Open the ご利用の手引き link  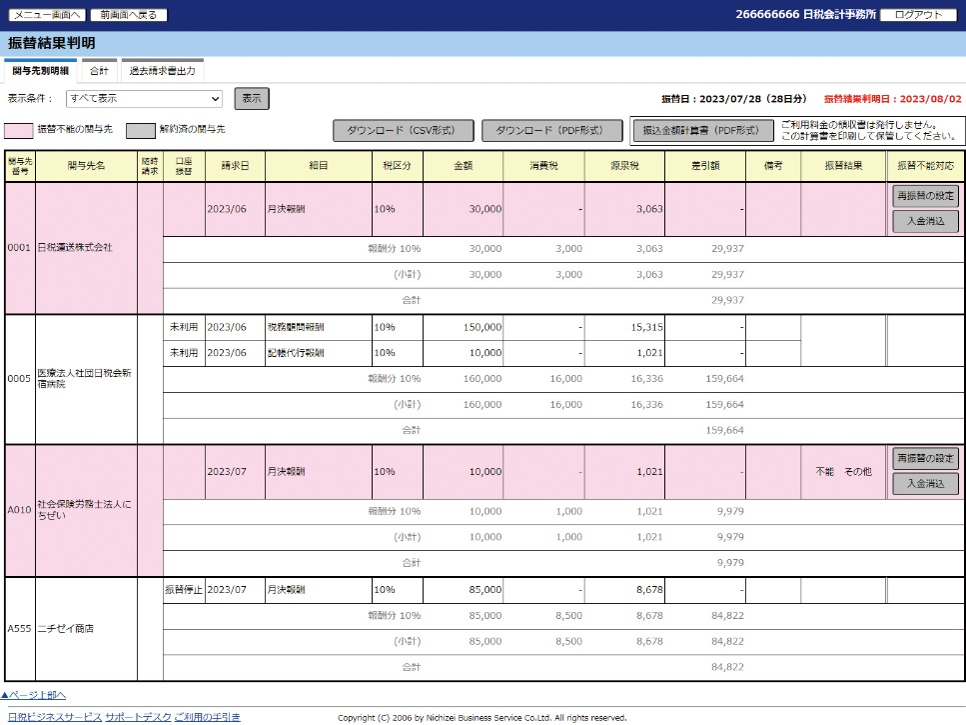[207, 717]
